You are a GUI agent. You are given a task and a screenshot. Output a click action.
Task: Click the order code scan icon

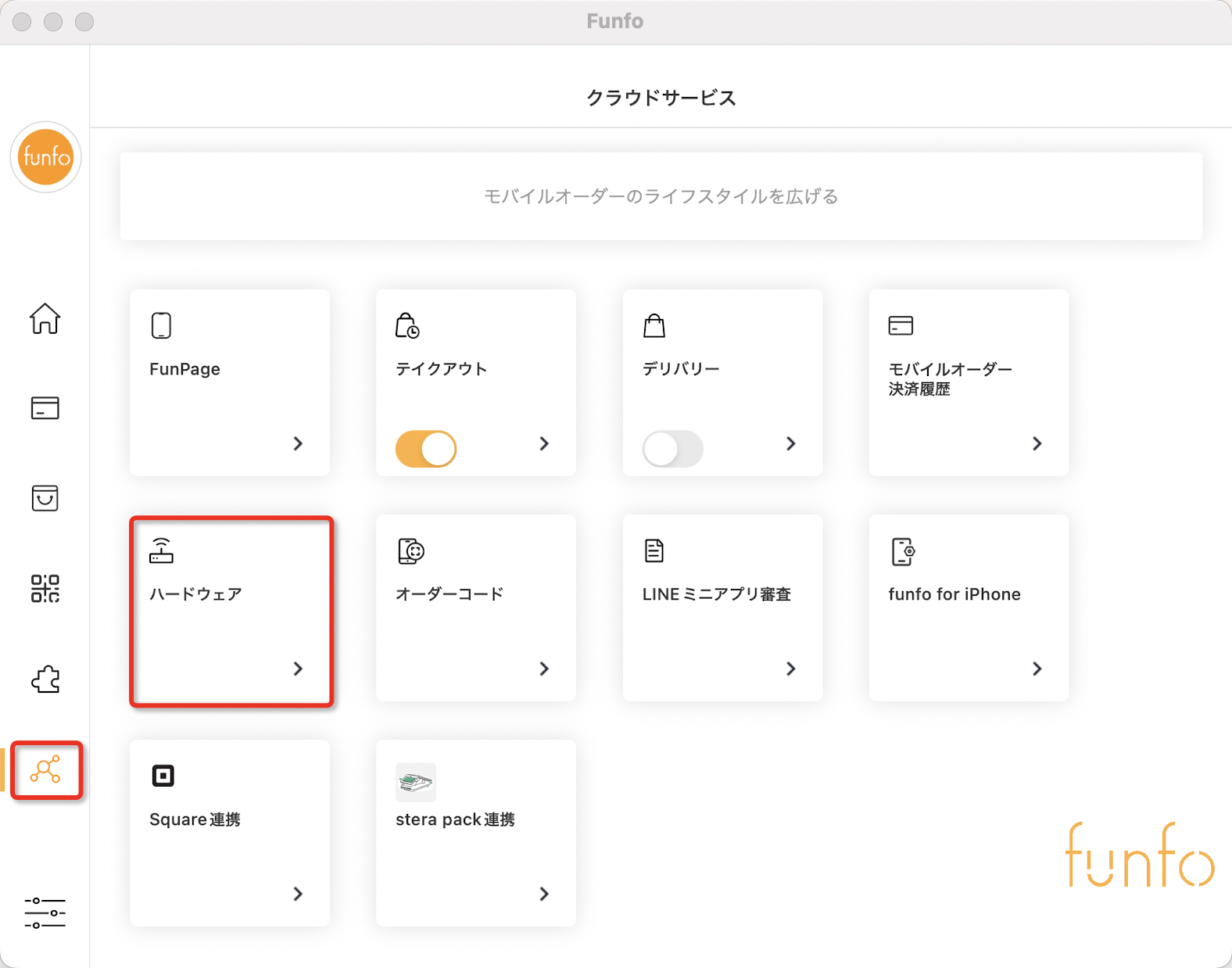click(410, 550)
